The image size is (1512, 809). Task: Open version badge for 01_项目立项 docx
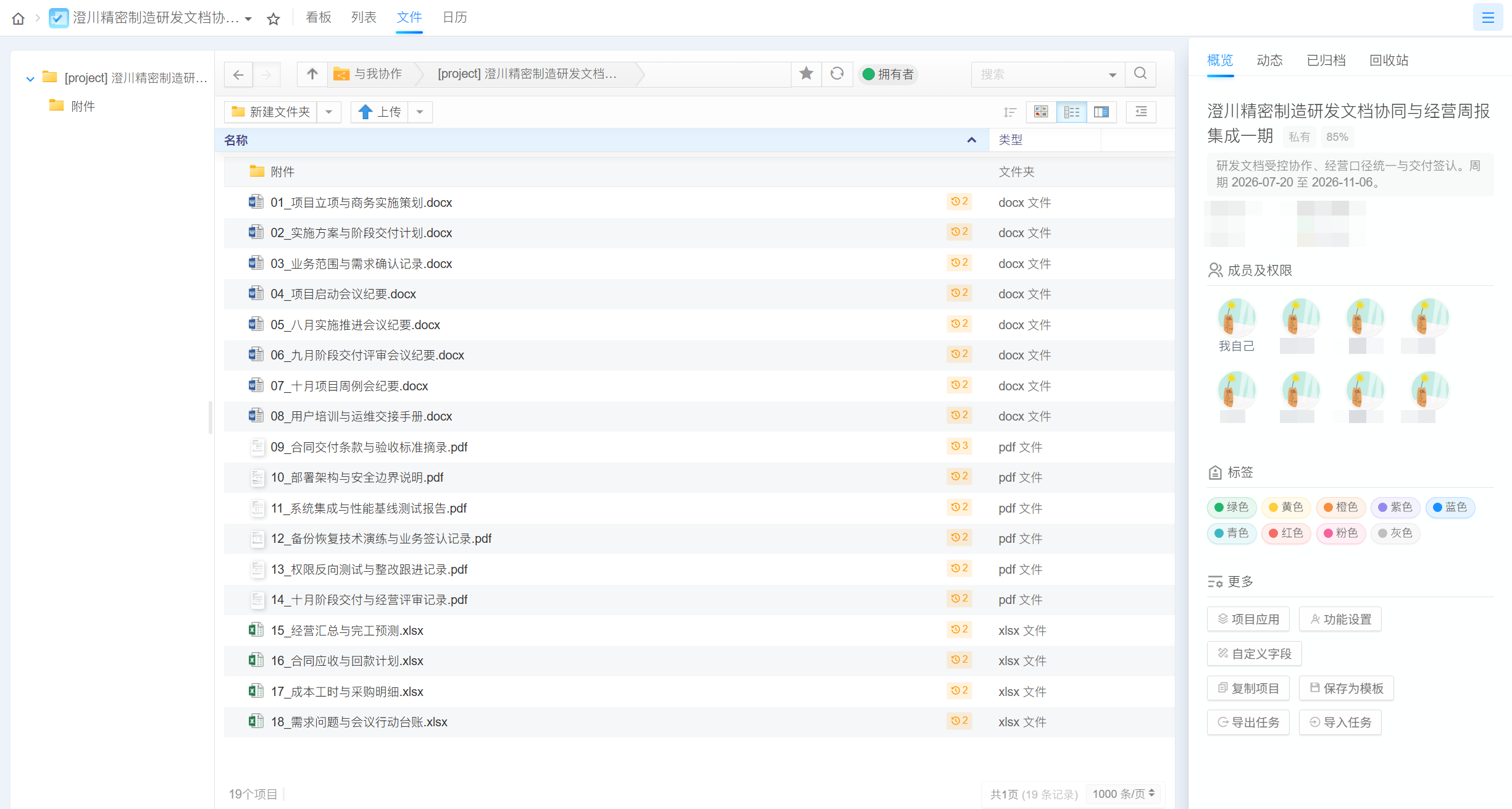(x=959, y=201)
